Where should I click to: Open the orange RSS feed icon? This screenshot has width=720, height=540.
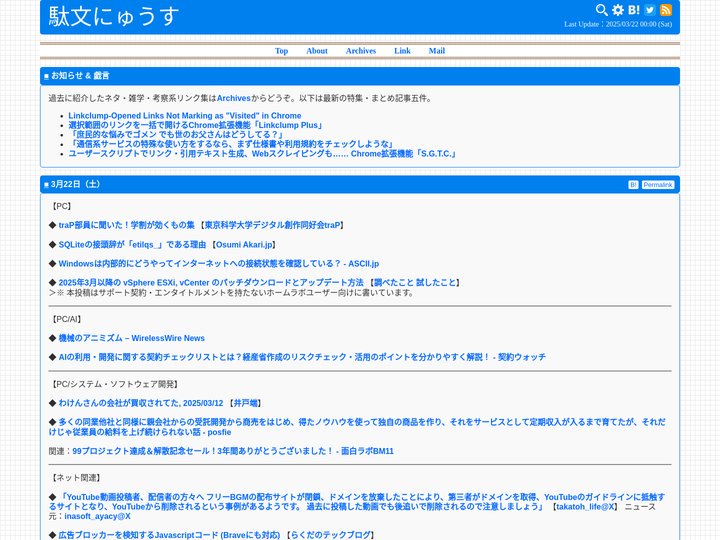coord(666,10)
